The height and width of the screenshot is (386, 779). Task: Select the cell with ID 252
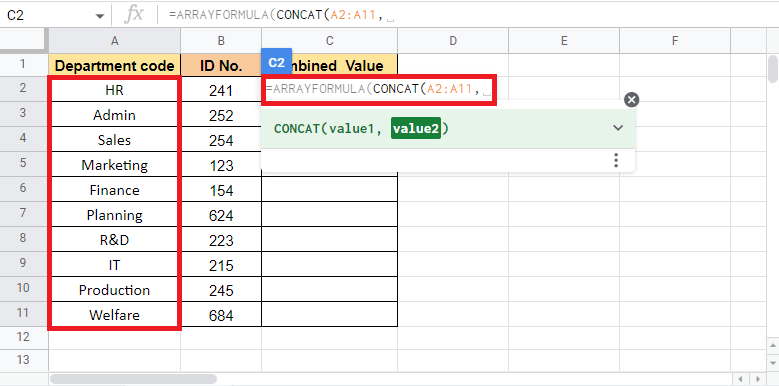coord(221,115)
